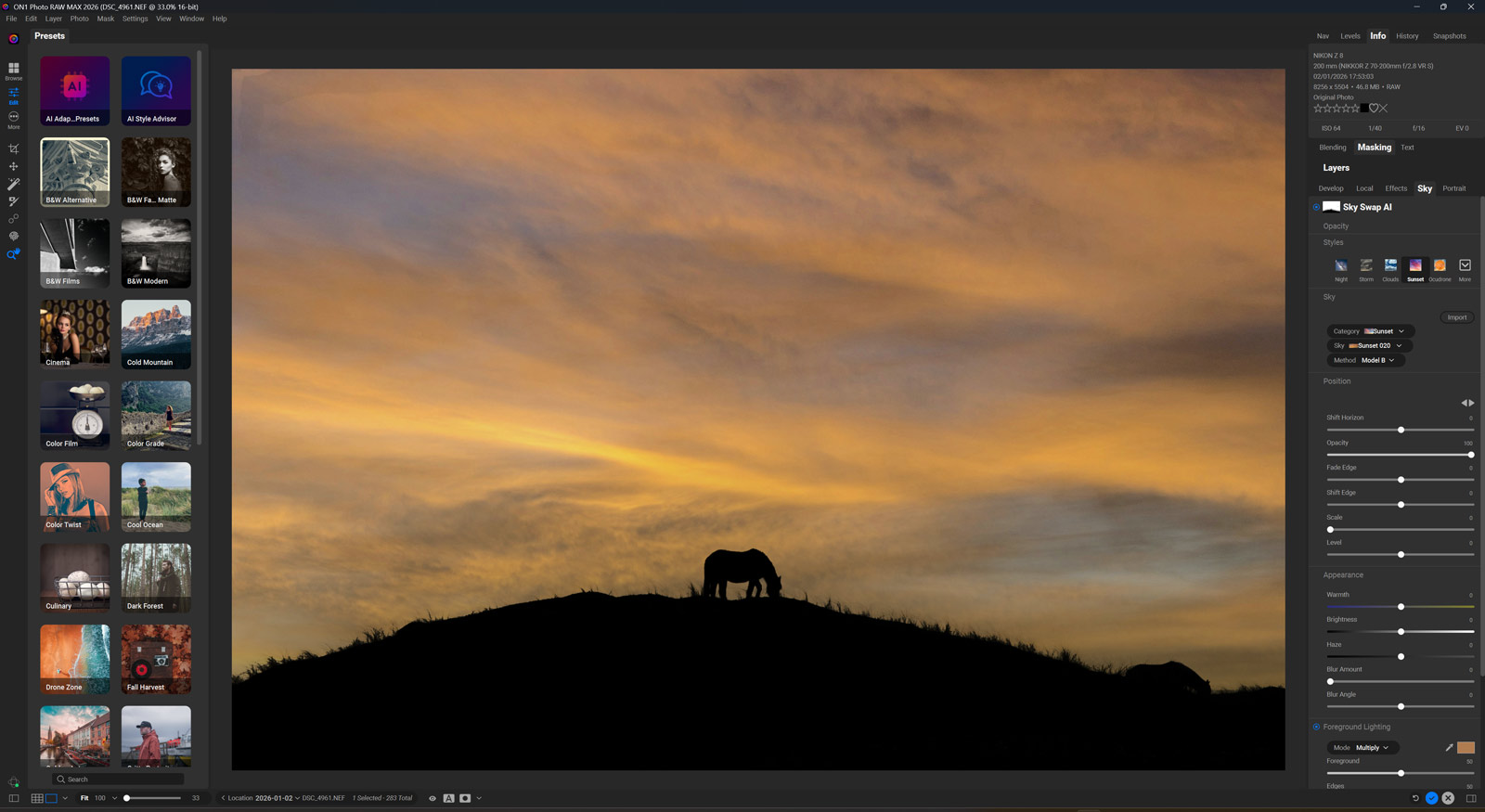Pick the Storm sky style

click(x=1366, y=269)
